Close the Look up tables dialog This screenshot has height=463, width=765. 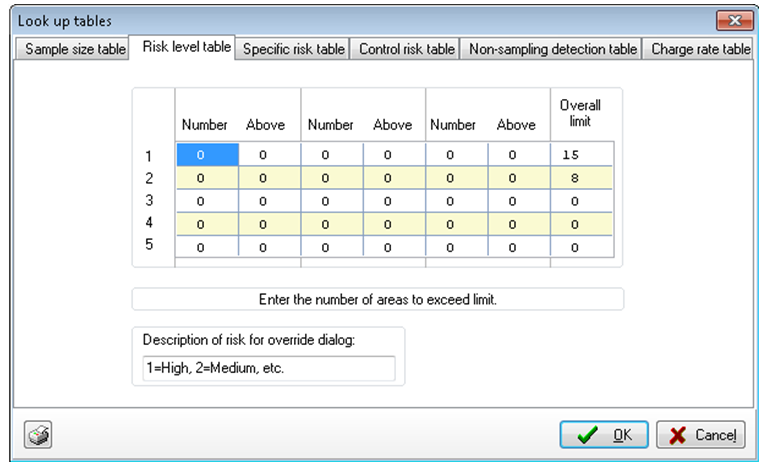pyautogui.click(x=734, y=20)
